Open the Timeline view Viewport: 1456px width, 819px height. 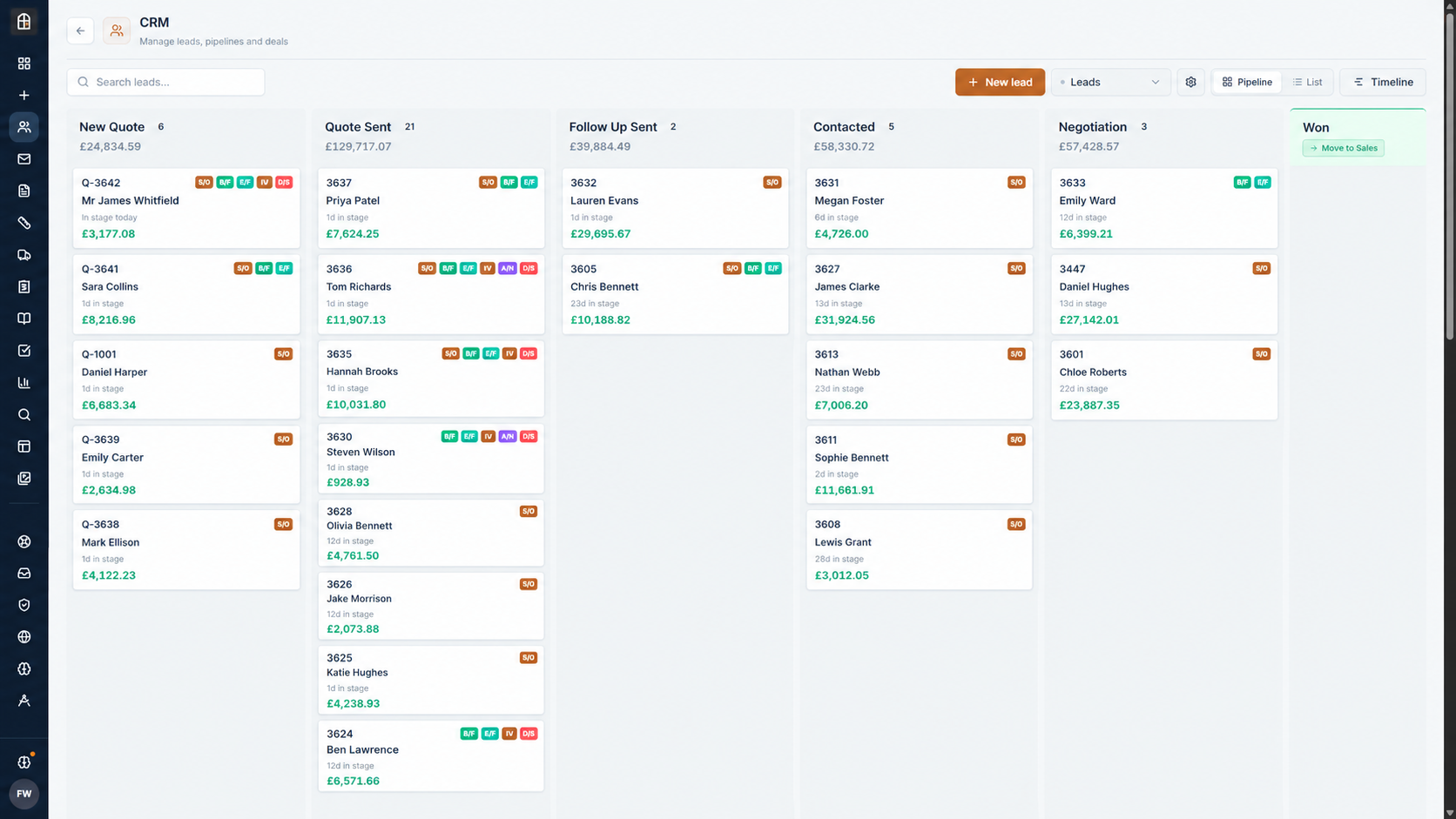point(1383,82)
